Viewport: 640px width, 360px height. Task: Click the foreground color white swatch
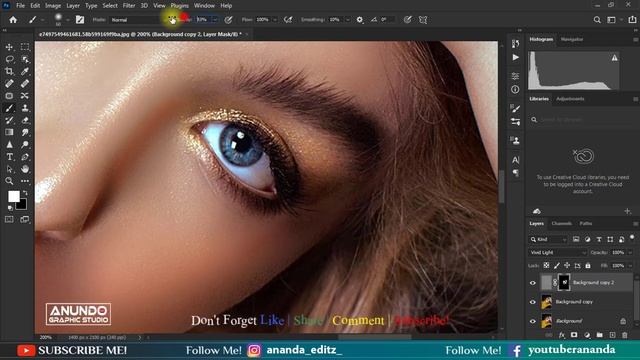(13, 196)
